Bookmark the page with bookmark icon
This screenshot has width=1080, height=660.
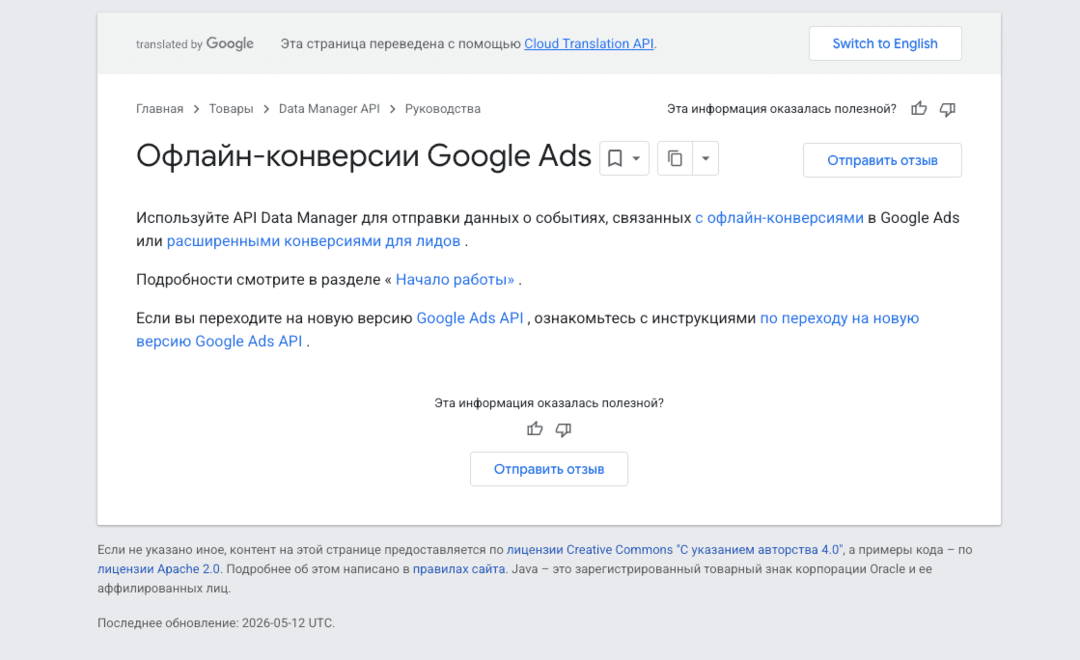pyautogui.click(x=615, y=158)
